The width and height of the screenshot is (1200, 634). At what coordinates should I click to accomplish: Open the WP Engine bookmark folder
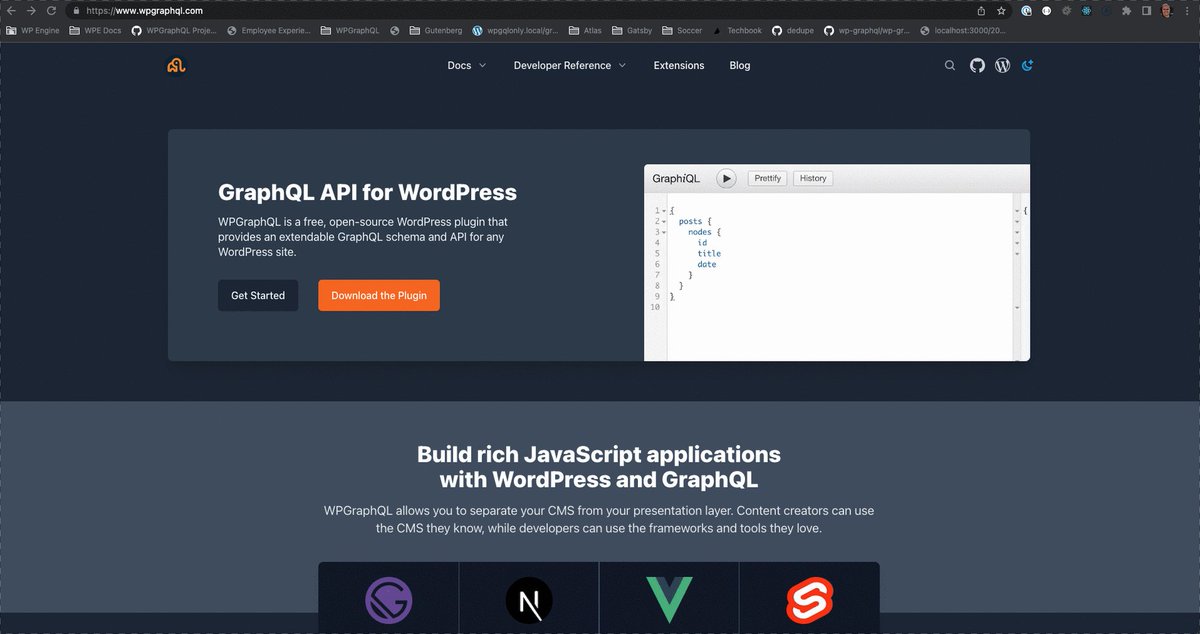[x=33, y=30]
